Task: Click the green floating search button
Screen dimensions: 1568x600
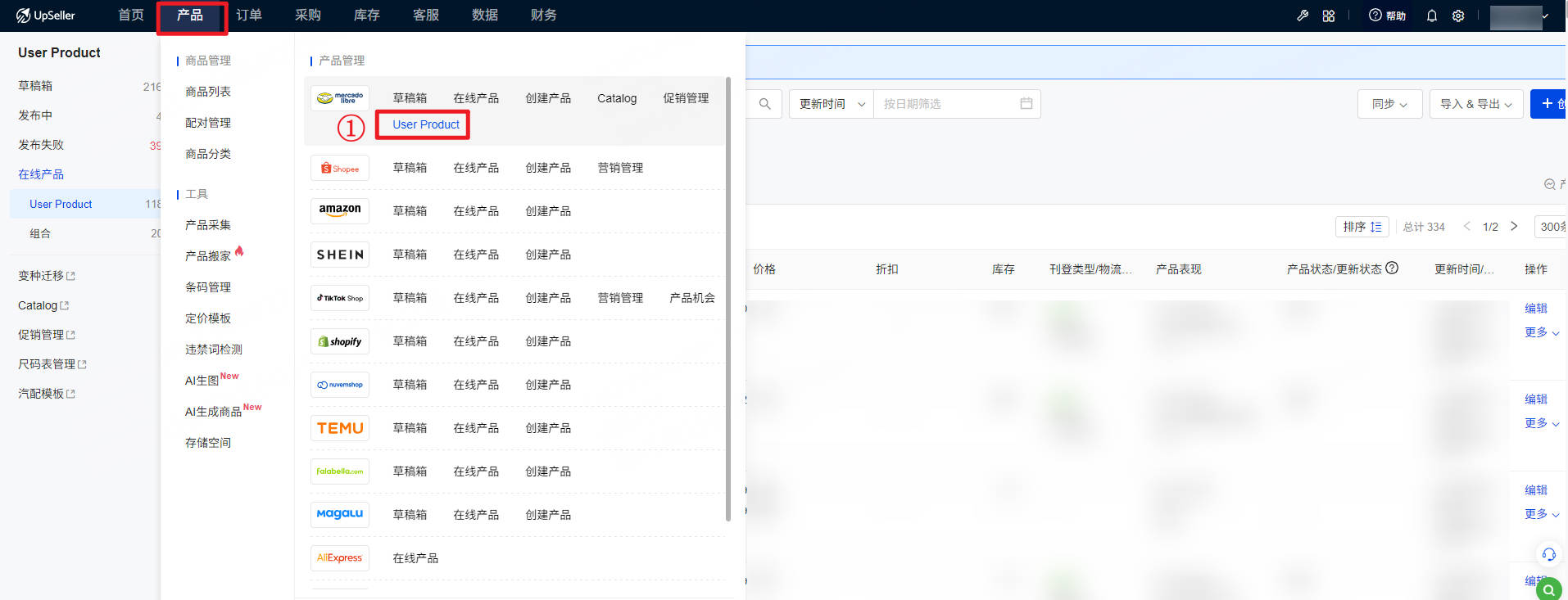Action: click(1549, 589)
